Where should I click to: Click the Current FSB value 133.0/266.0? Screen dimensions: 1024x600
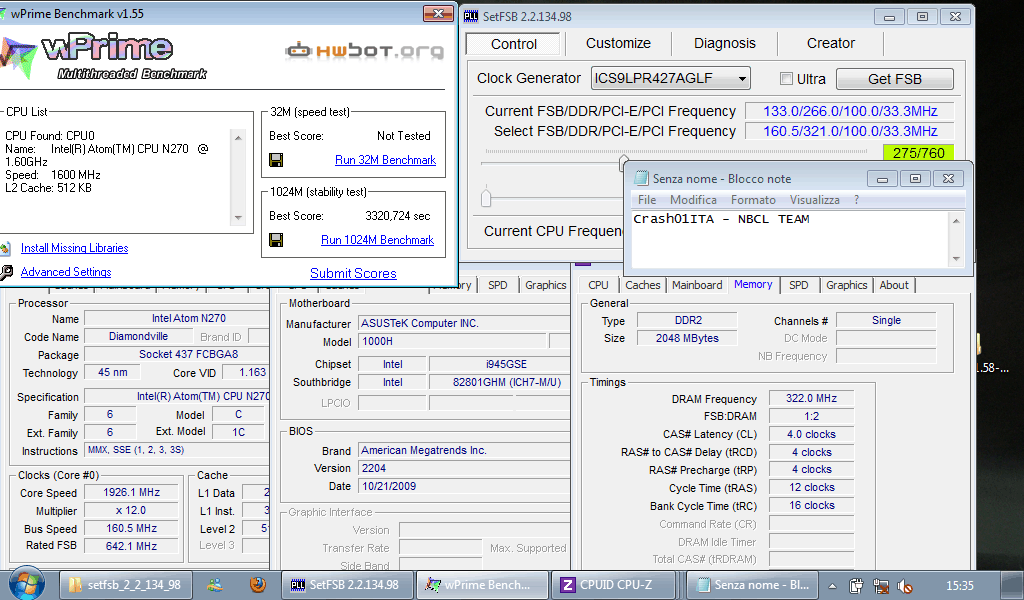(850, 111)
